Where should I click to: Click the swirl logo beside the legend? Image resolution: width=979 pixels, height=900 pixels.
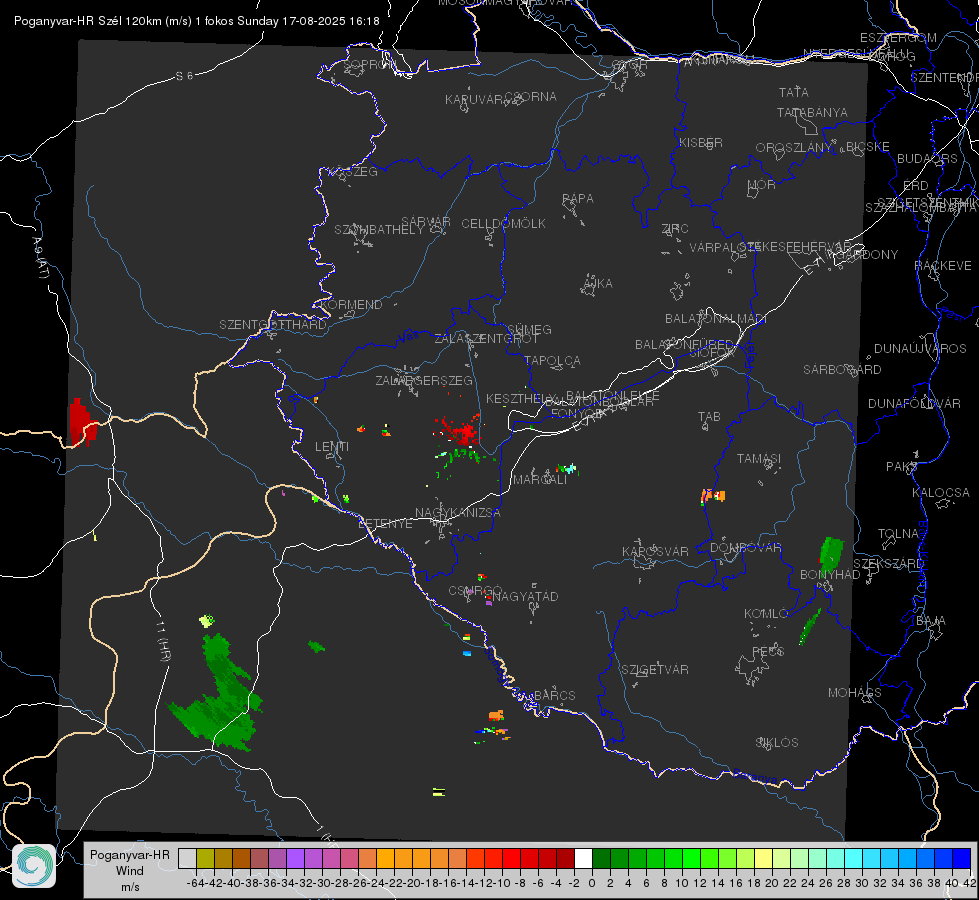(x=34, y=866)
